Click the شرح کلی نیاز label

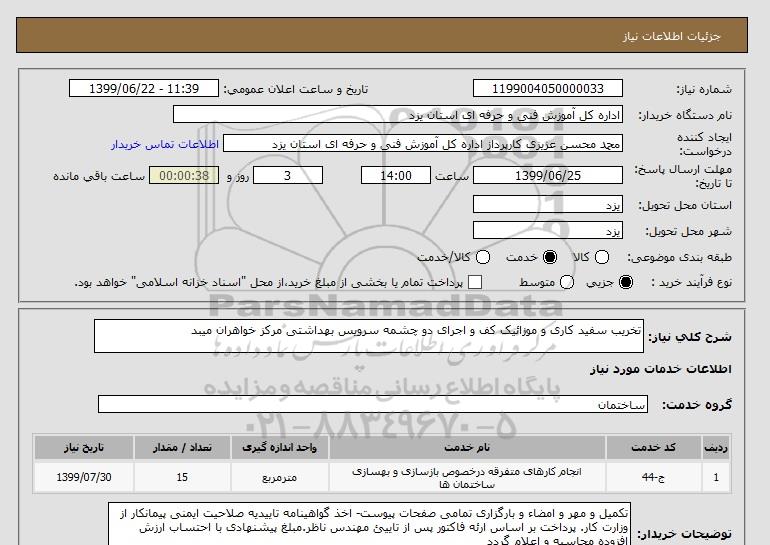tap(690, 337)
